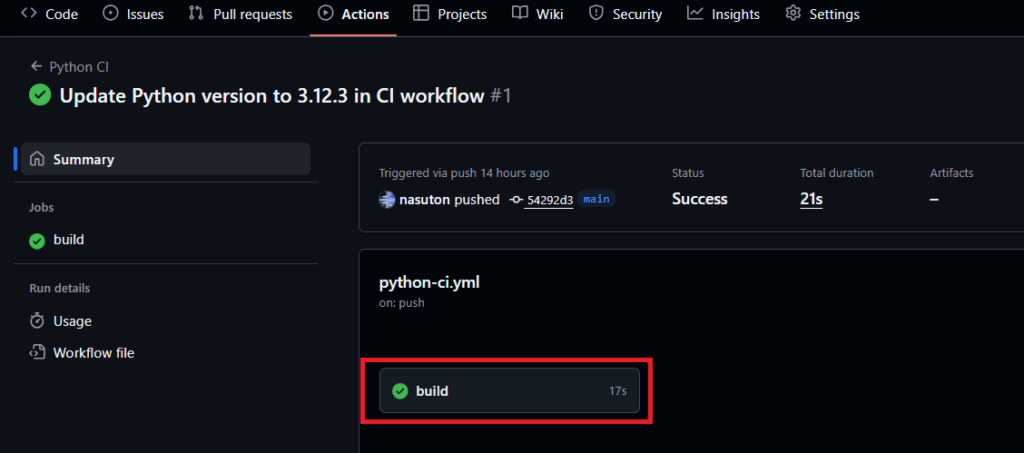Go to Pull requests tab
This screenshot has width=1024, height=453.
coord(241,14)
